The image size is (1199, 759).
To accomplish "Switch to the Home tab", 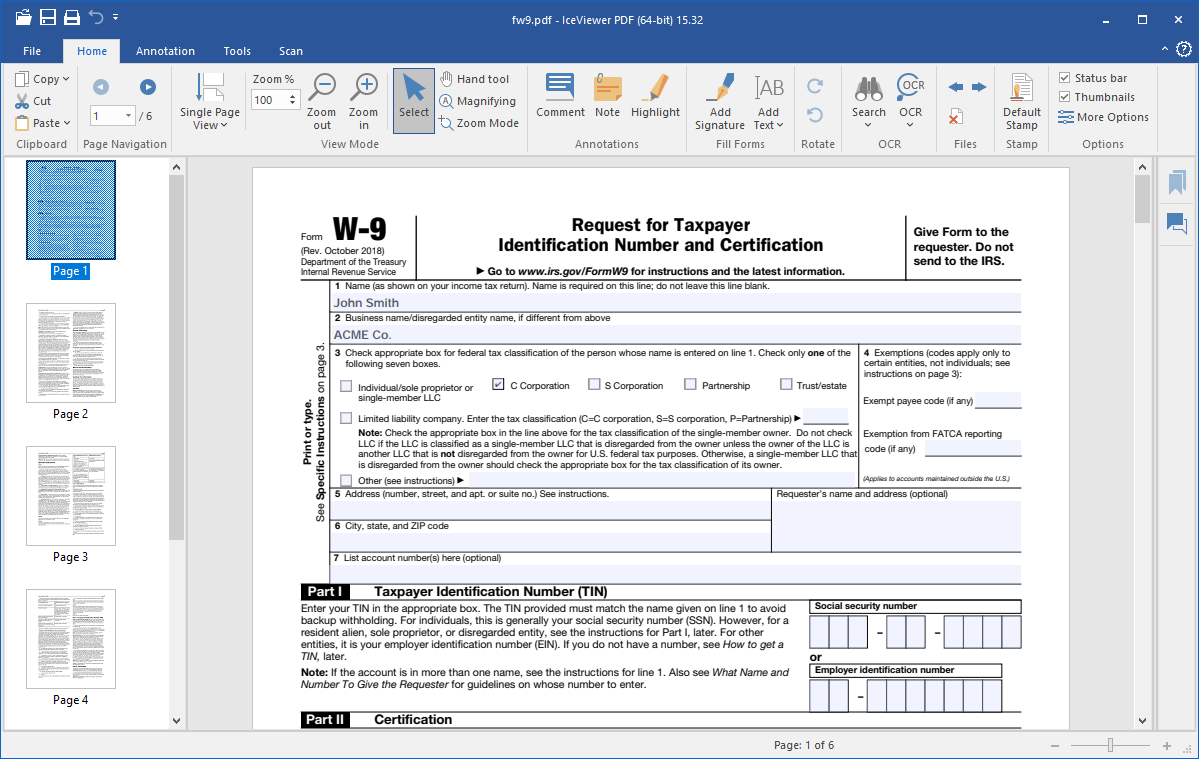I will point(92,51).
